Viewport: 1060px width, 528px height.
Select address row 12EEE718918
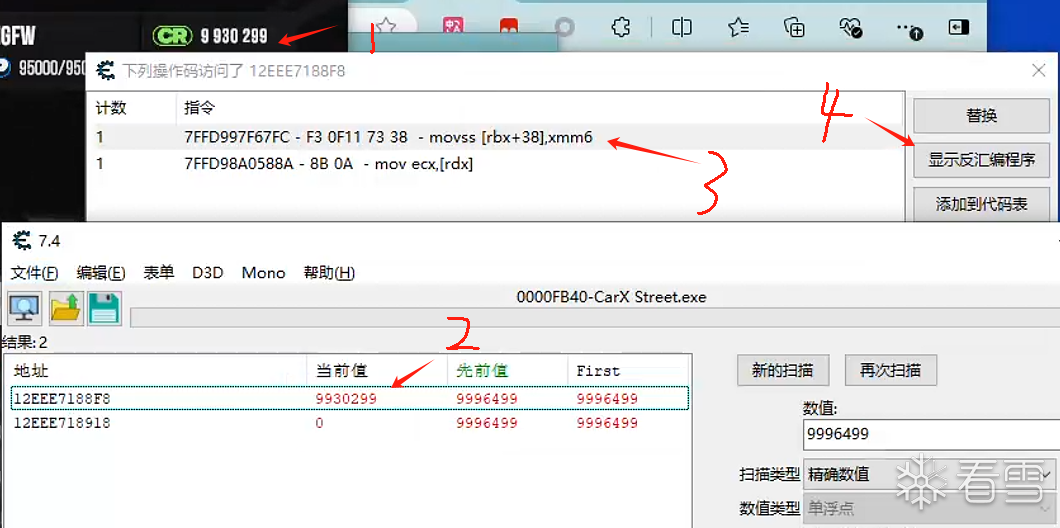[x=350, y=423]
